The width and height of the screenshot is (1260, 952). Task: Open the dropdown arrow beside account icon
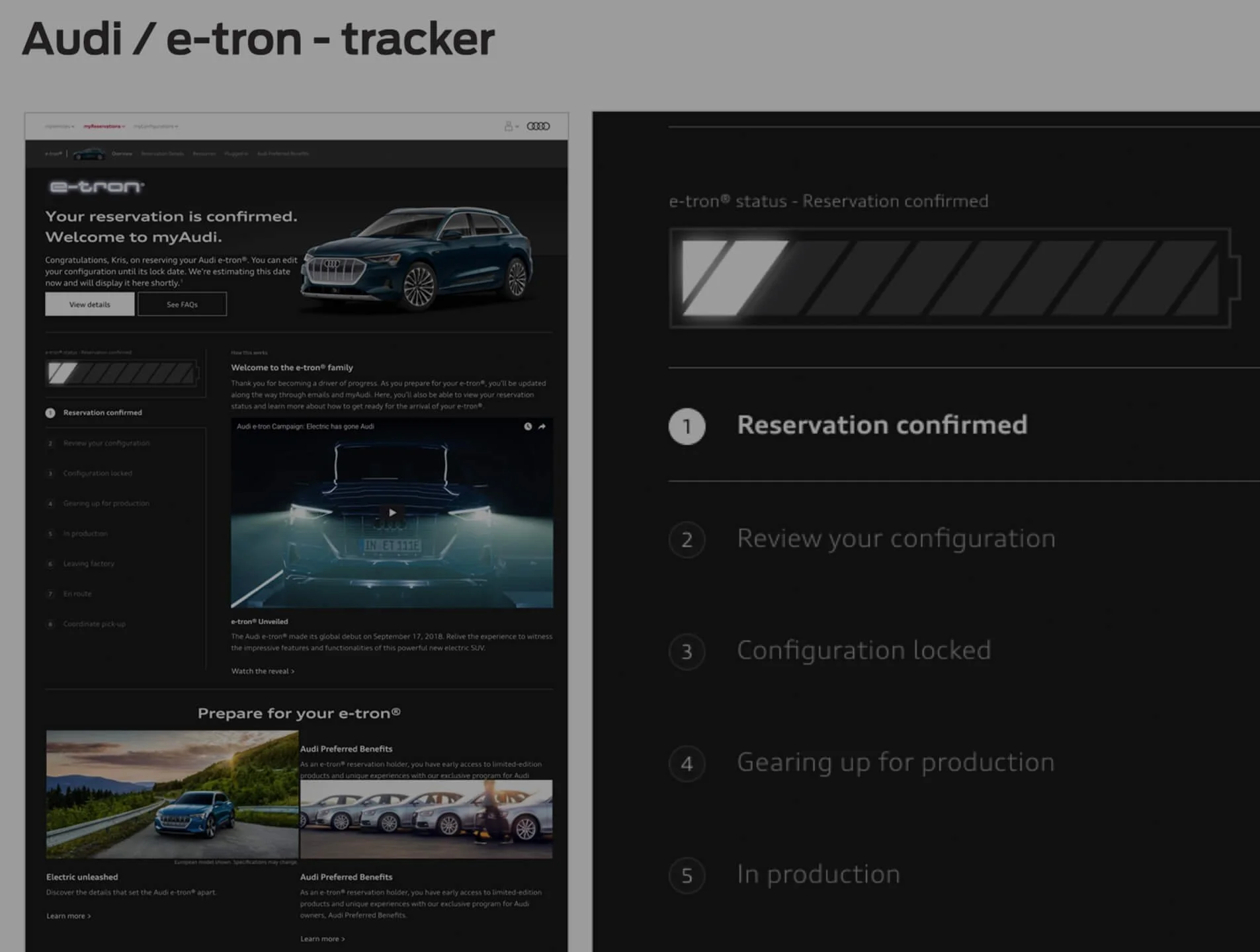coord(517,126)
